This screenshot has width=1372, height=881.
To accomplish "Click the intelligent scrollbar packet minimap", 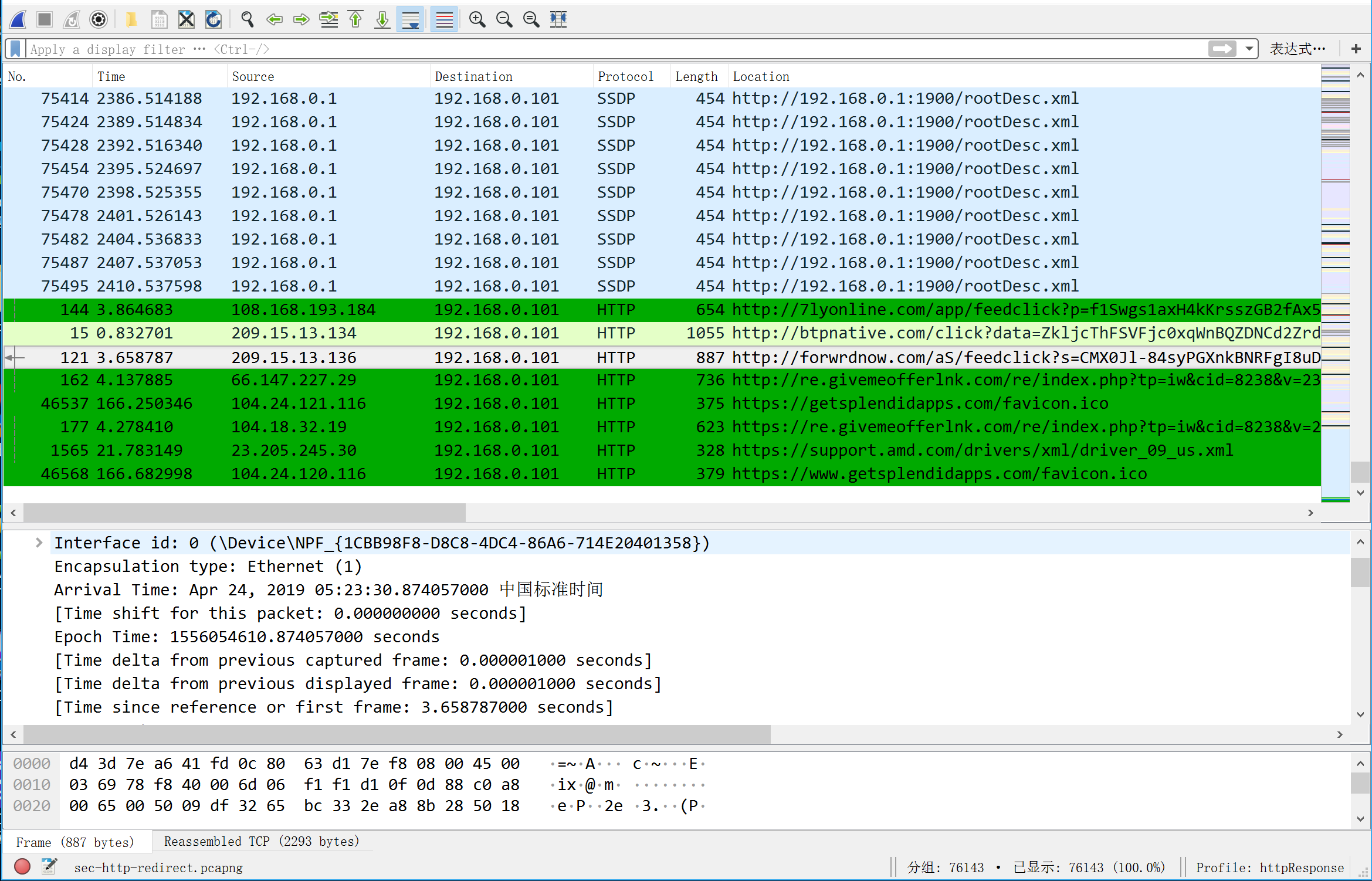I will coord(1335,283).
